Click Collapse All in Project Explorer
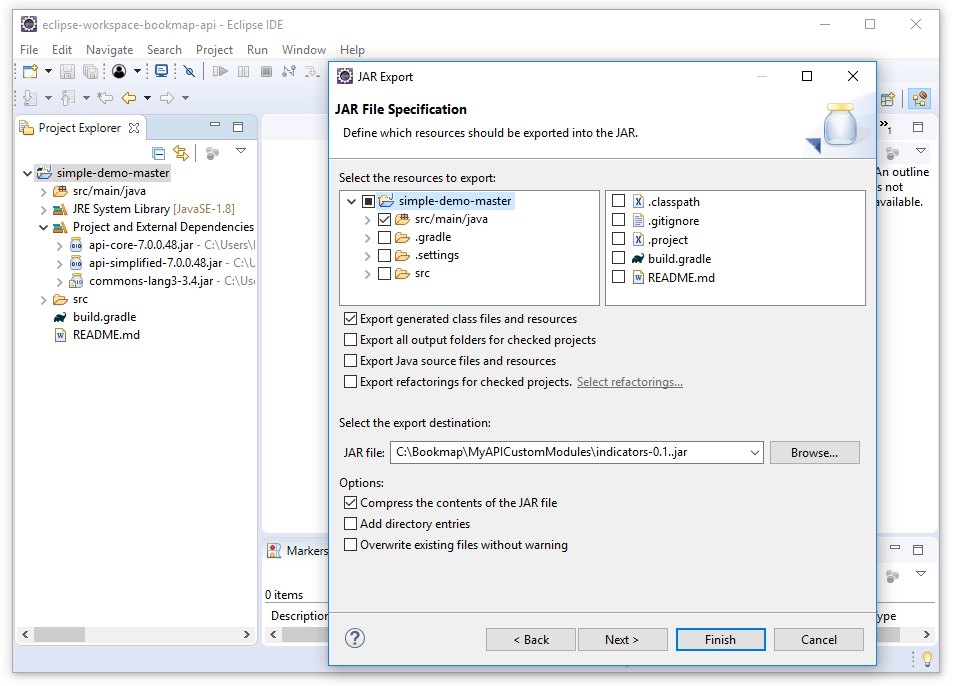 pyautogui.click(x=158, y=153)
